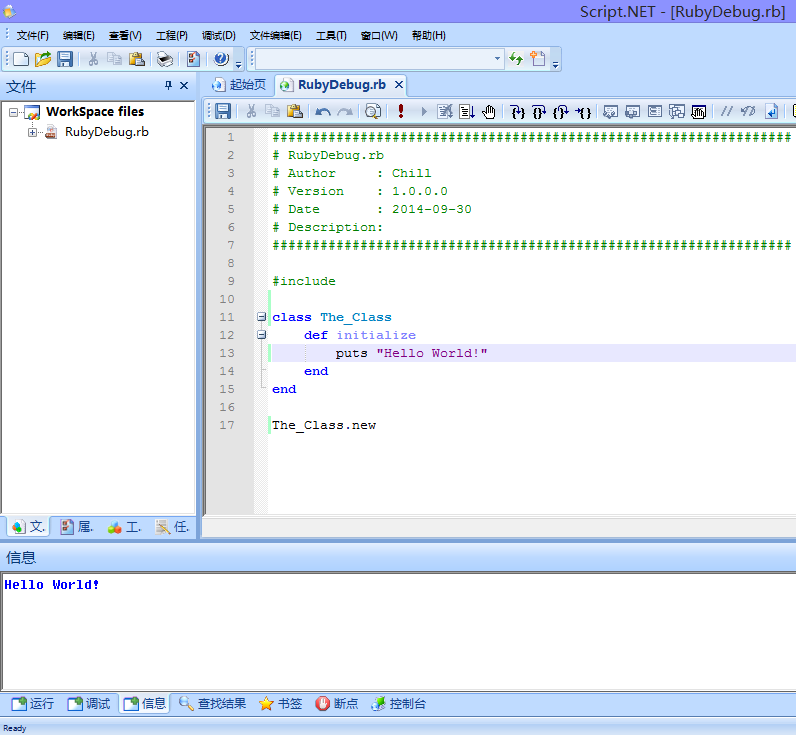The width and height of the screenshot is (796, 735).
Task: Open the main toolbar combo box dropdown
Action: pos(497,59)
